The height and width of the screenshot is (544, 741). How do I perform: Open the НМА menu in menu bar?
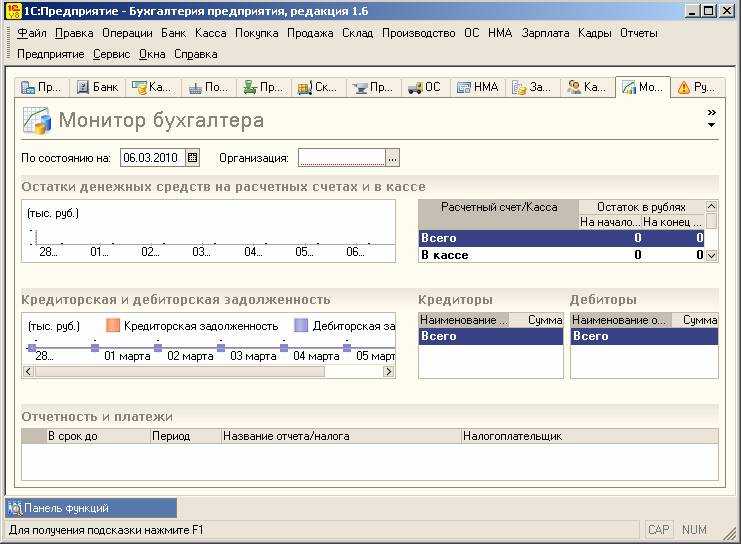point(500,33)
